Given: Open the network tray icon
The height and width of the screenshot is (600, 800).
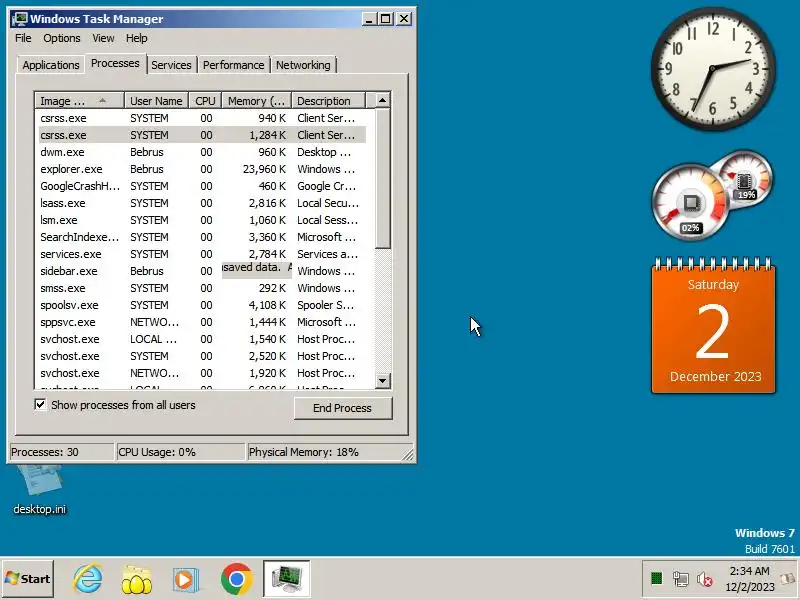Looking at the screenshot, I should point(680,579).
